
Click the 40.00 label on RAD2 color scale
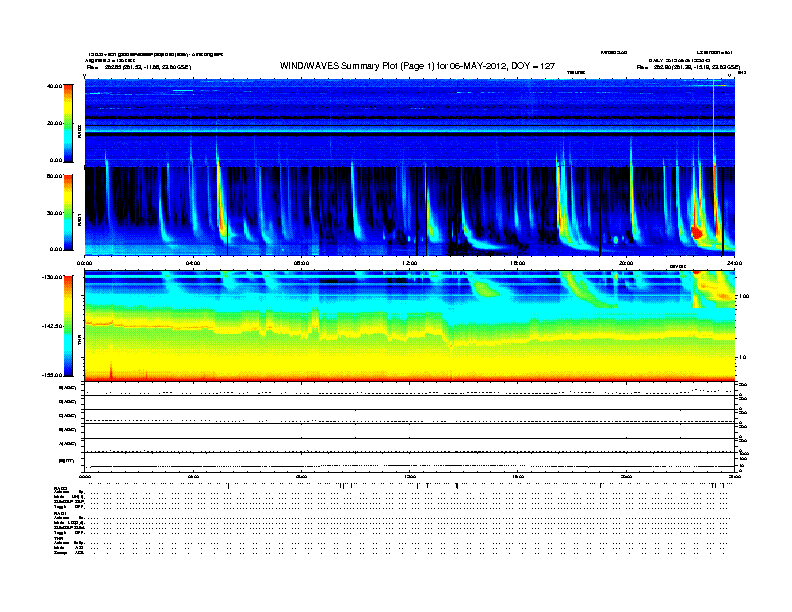pyautogui.click(x=54, y=86)
